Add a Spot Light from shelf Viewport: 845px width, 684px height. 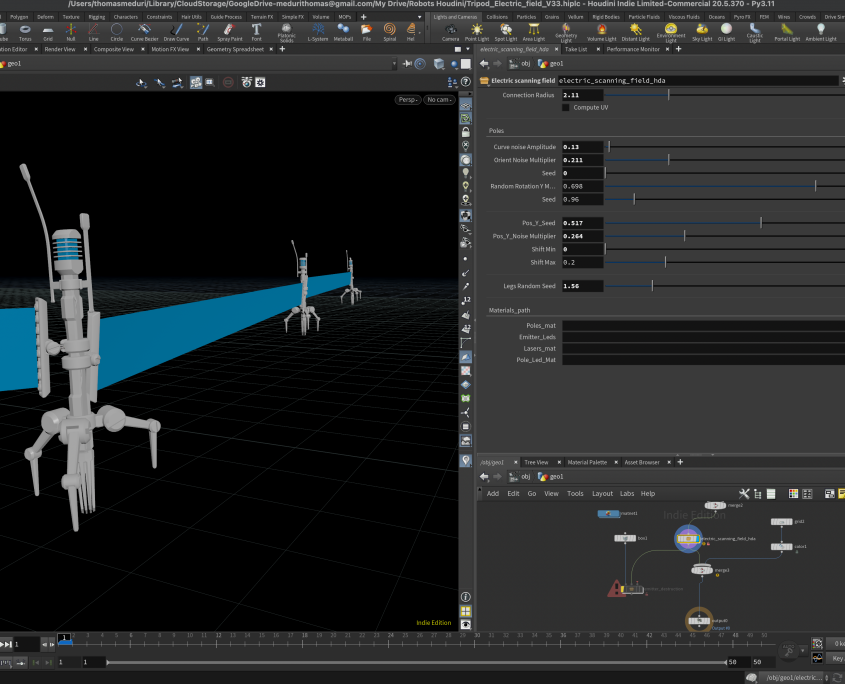[506, 32]
